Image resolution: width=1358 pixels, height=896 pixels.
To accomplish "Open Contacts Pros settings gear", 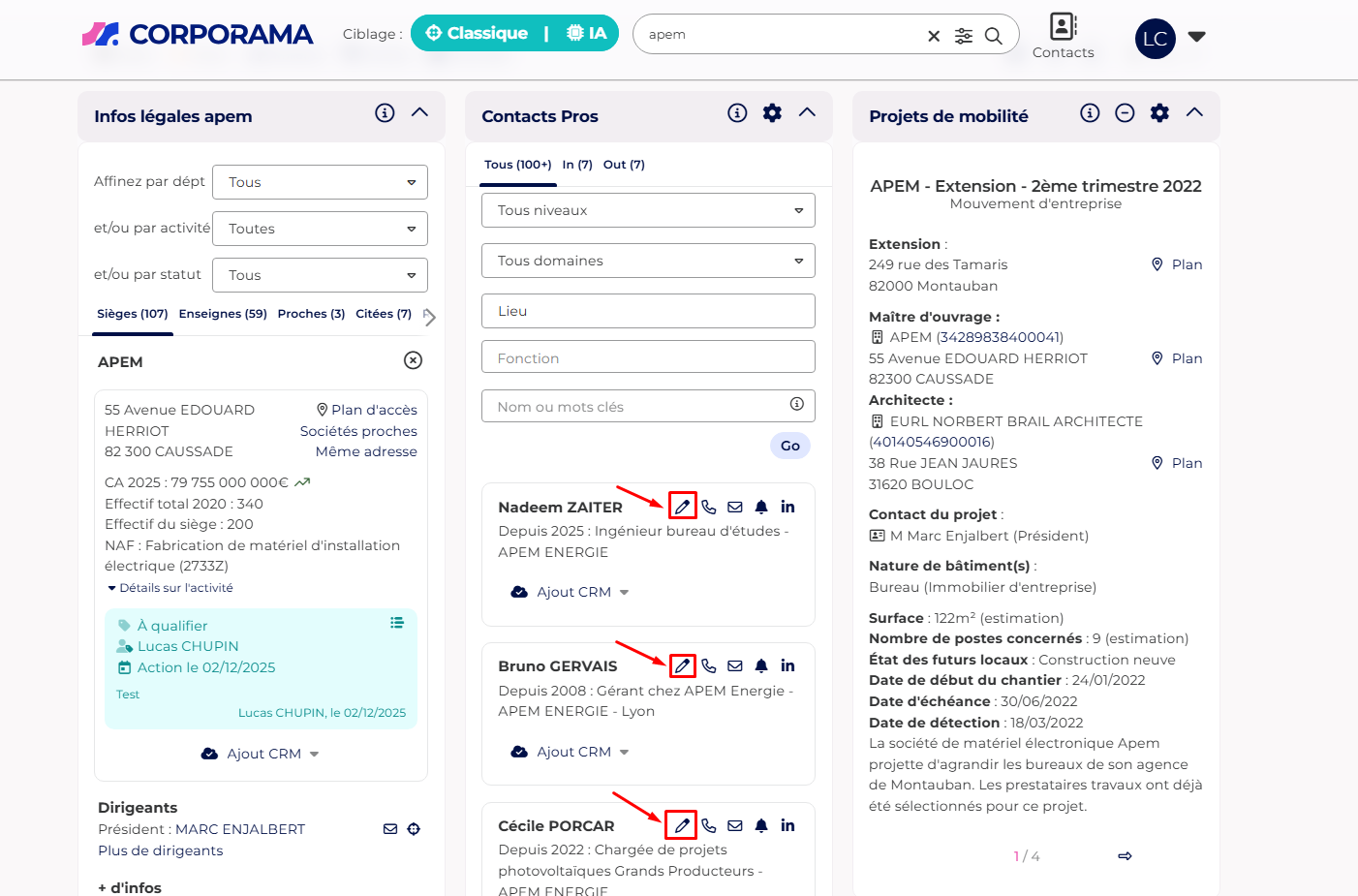I will point(772,113).
